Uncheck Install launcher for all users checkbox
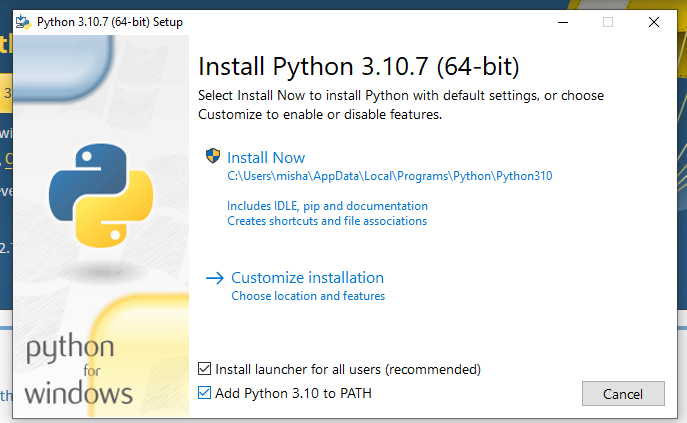Viewport: 687px width, 423px height. click(x=204, y=369)
